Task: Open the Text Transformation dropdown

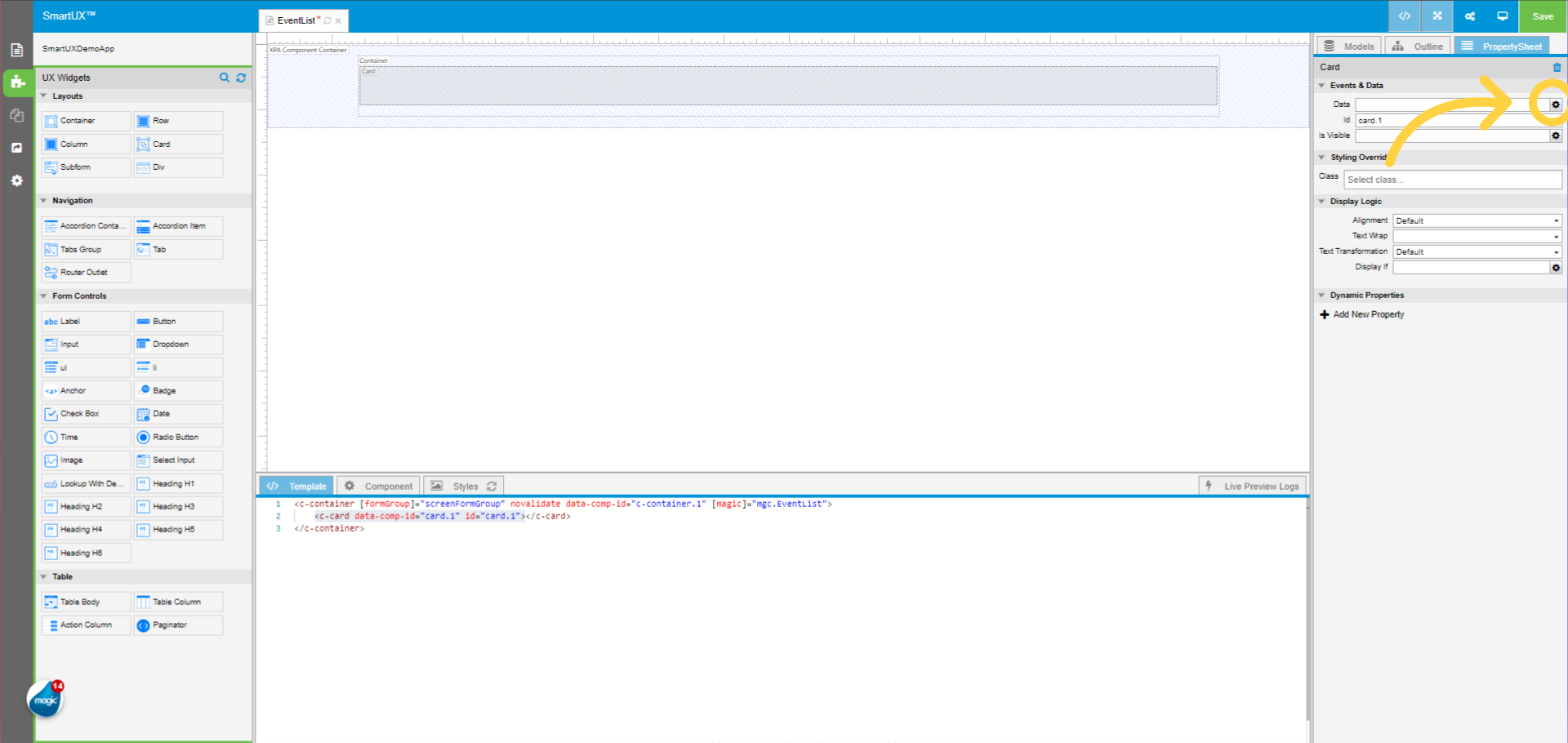Action: coord(1477,251)
